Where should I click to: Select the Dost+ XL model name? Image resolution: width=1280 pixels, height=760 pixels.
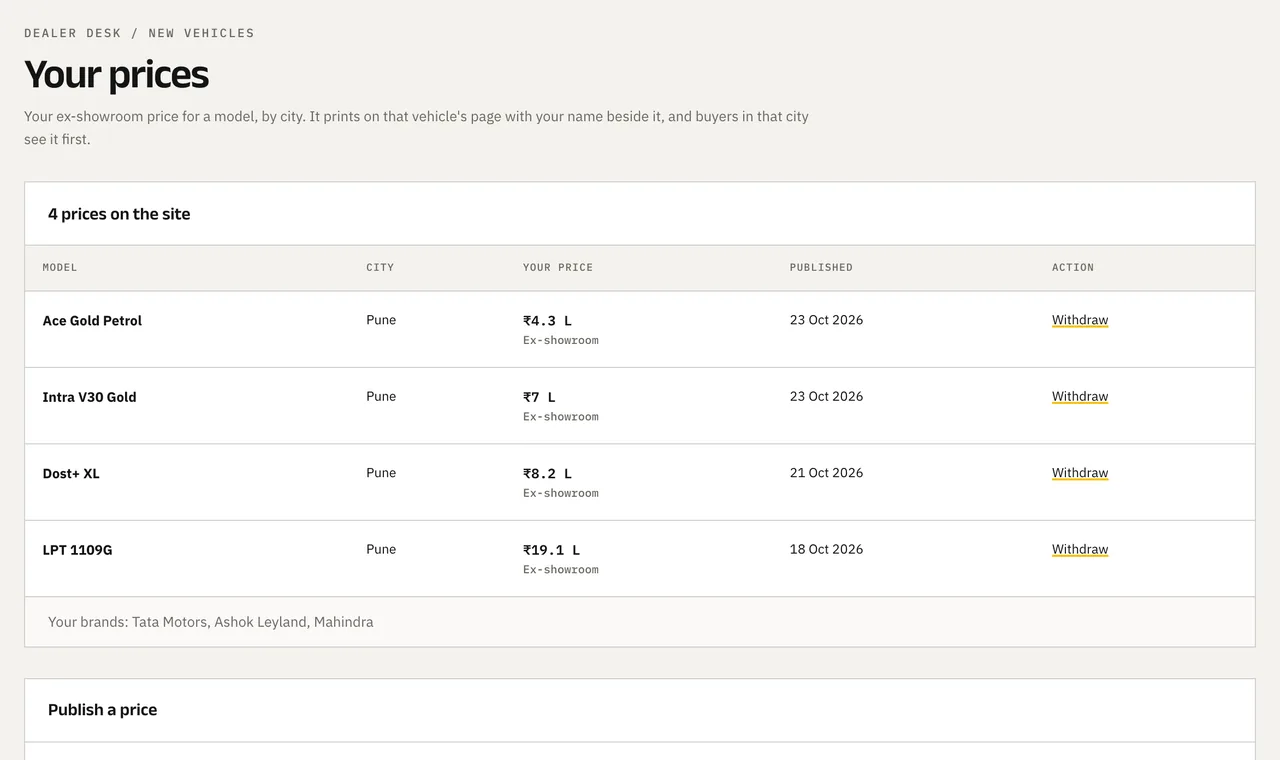71,474
